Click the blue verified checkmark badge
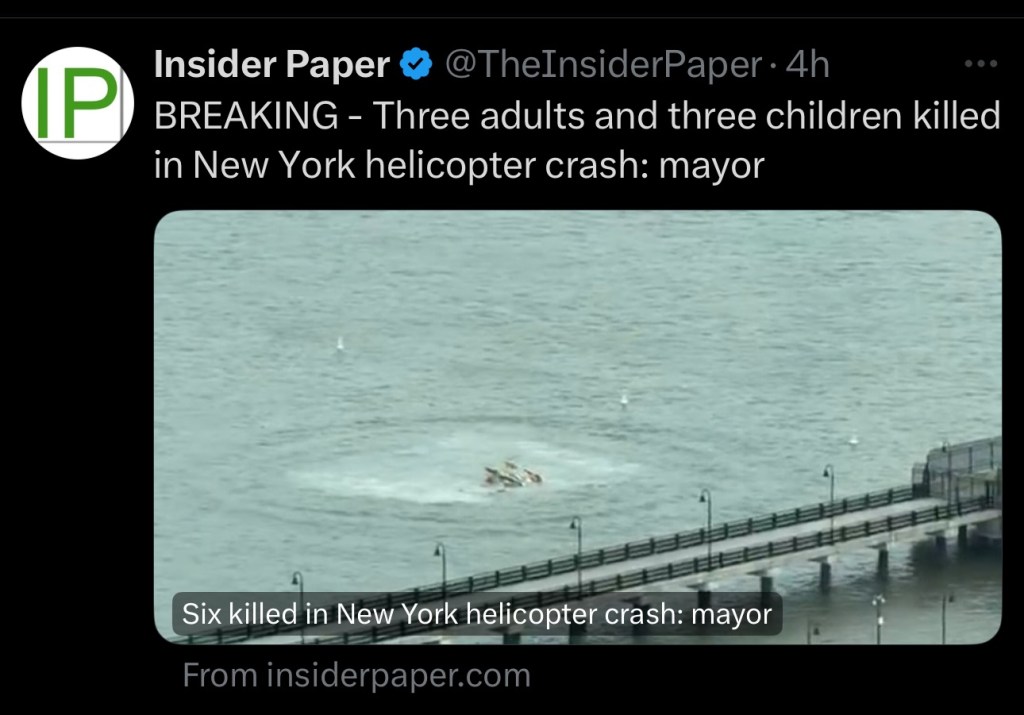This screenshot has width=1024, height=715. pyautogui.click(x=416, y=65)
